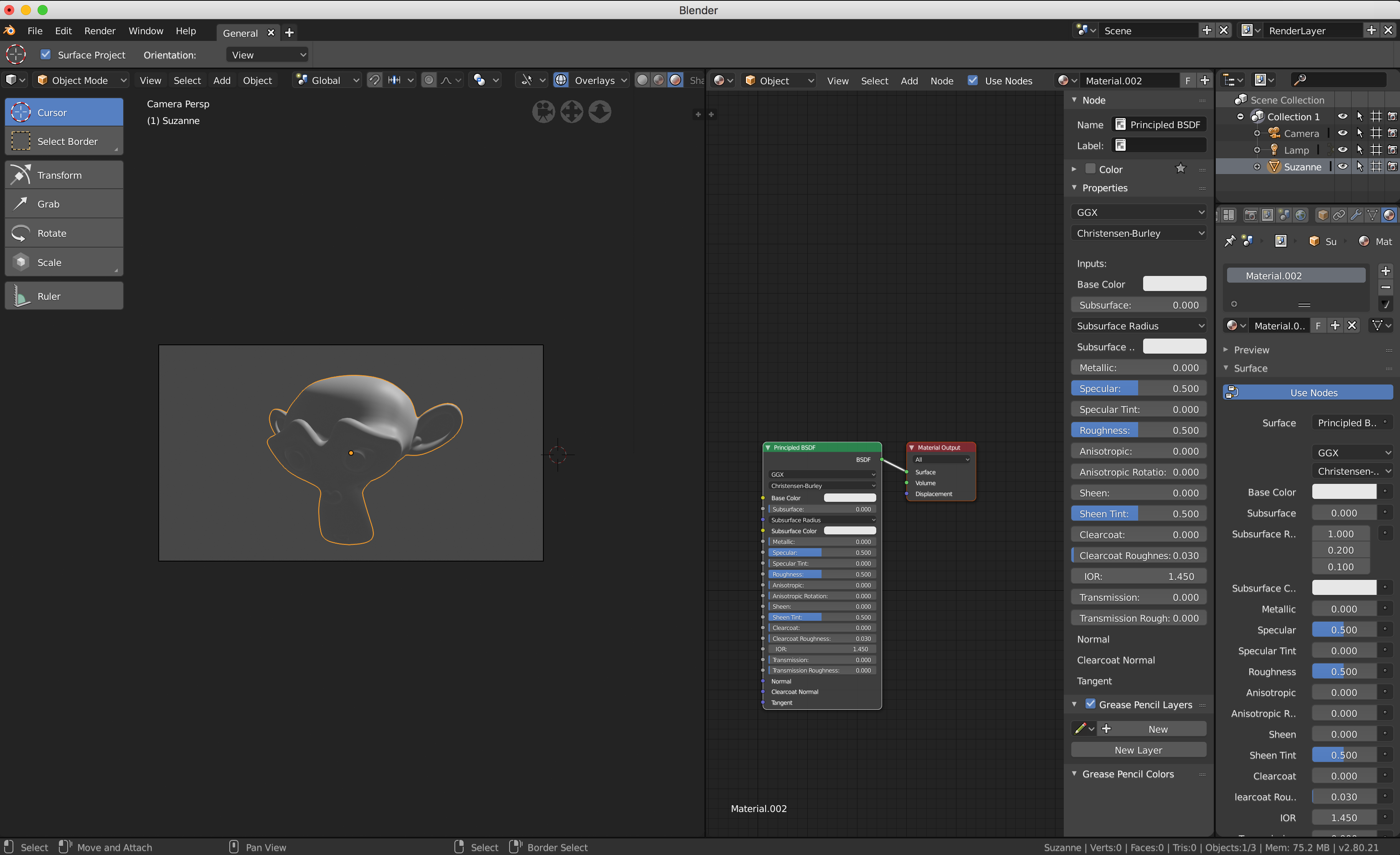This screenshot has height=855, width=1400.
Task: Click the Use Nodes button in Surface
Action: pos(1307,392)
